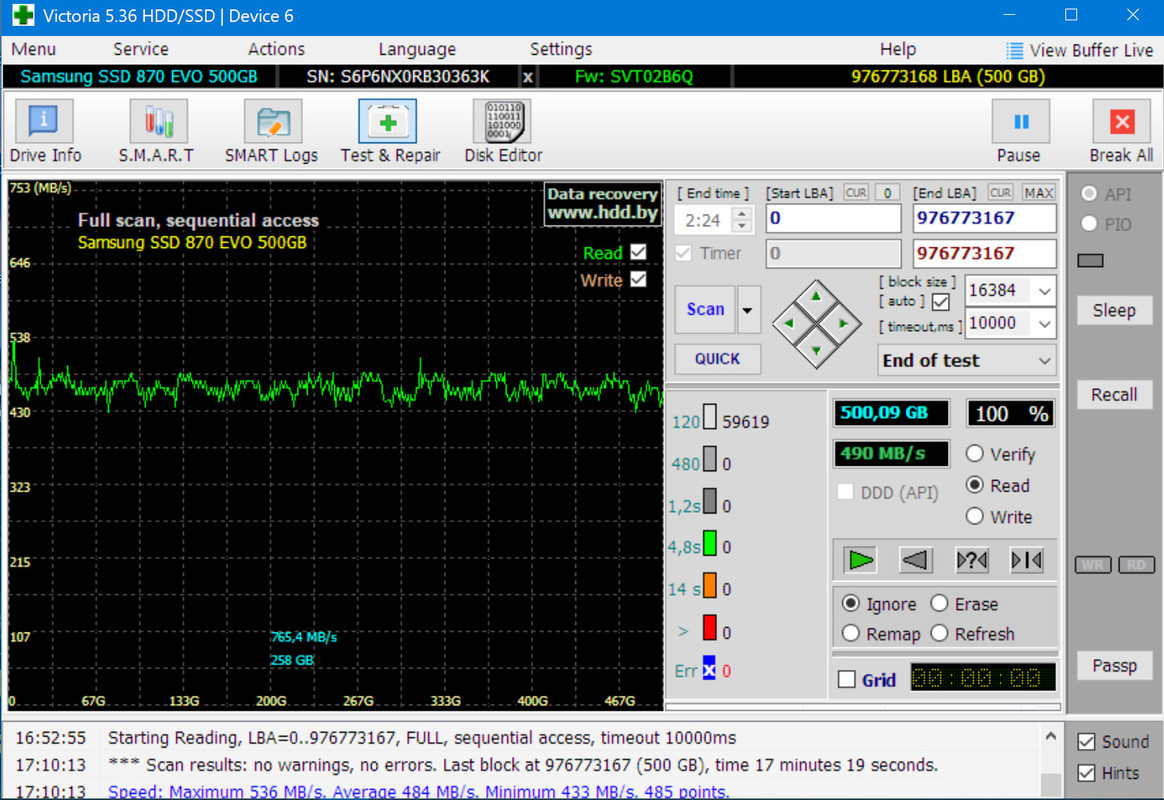1164x800 pixels.
Task: Click the RD indicator button
Action: click(1136, 565)
